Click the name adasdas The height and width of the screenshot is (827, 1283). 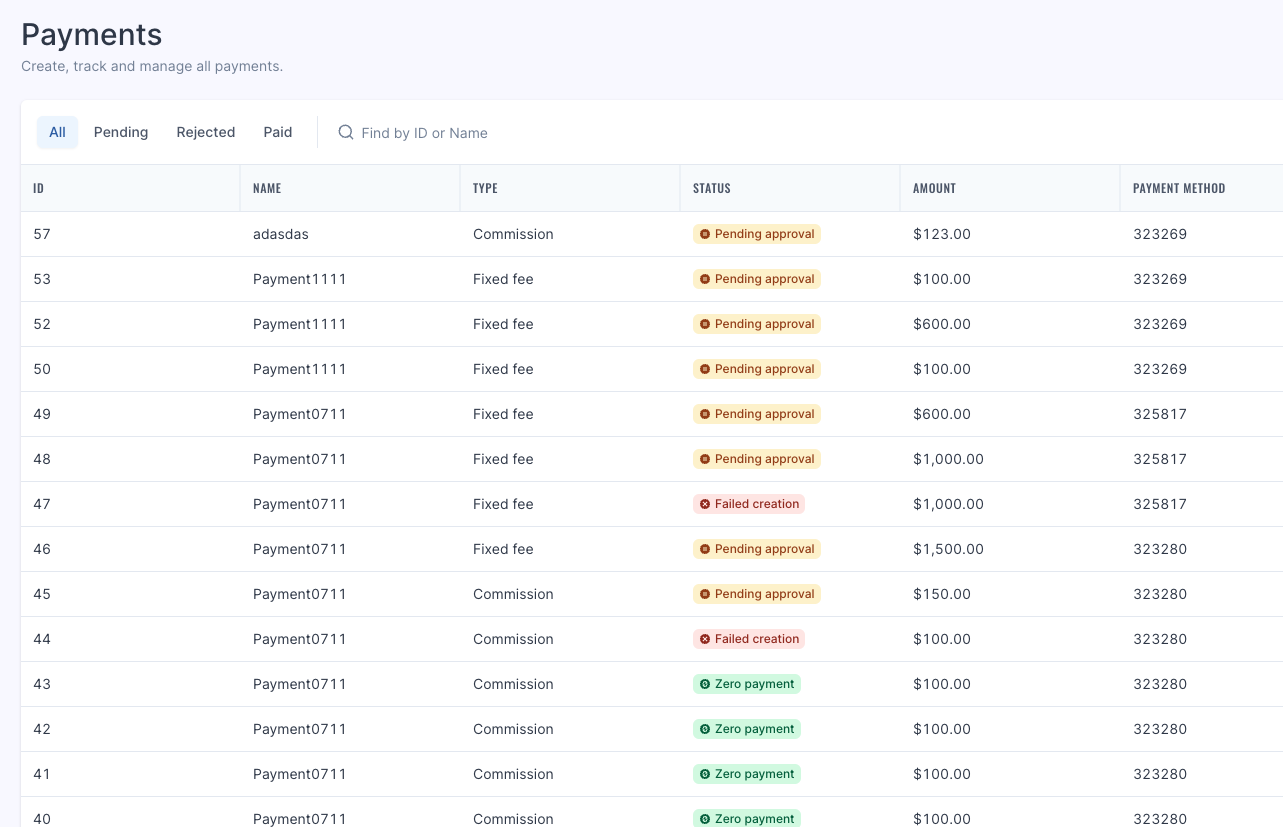(x=281, y=234)
